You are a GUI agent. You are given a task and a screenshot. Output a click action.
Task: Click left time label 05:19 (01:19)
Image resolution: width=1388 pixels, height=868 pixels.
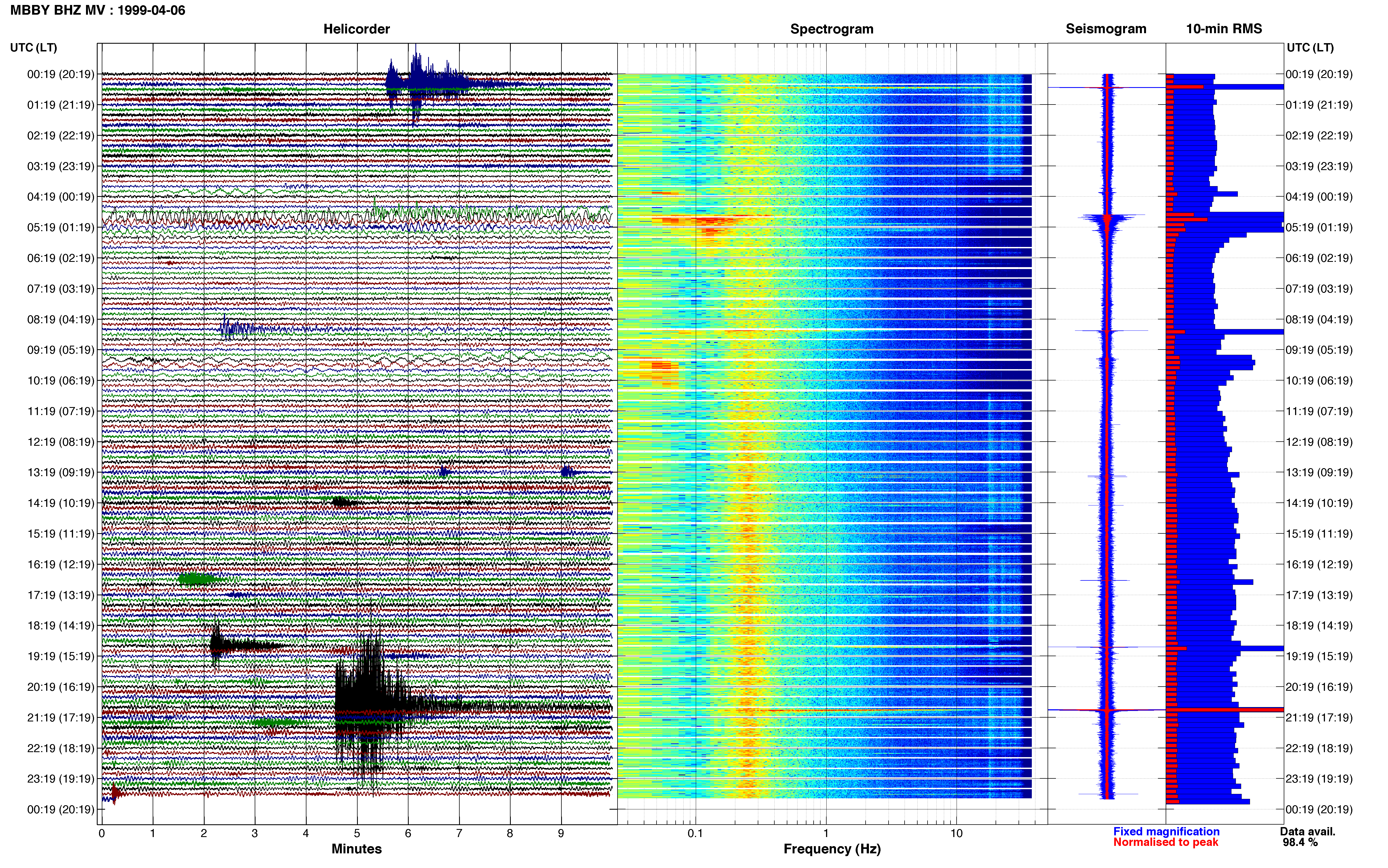(61, 227)
